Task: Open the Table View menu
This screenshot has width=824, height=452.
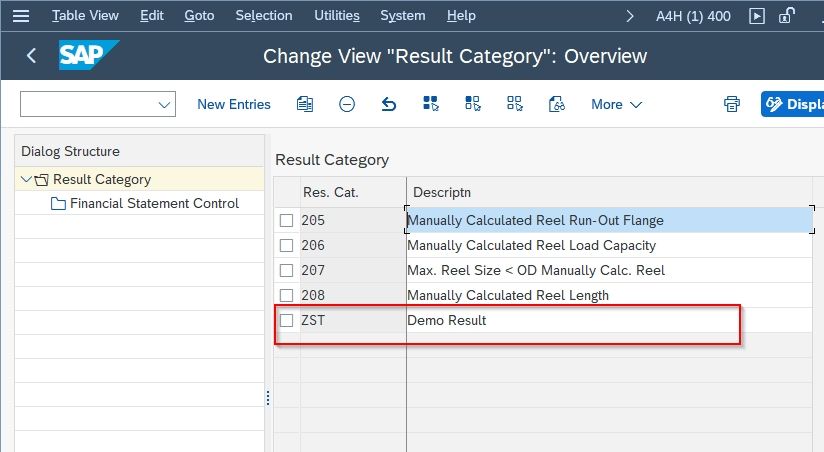Action: point(85,16)
